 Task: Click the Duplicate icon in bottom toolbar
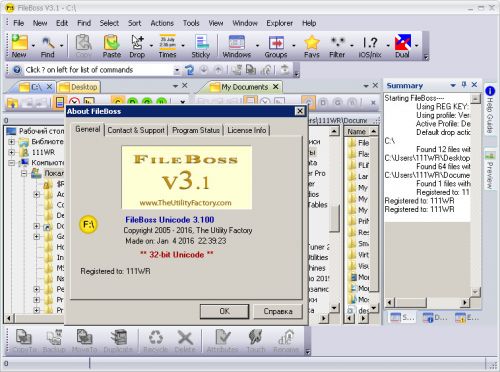[118, 341]
